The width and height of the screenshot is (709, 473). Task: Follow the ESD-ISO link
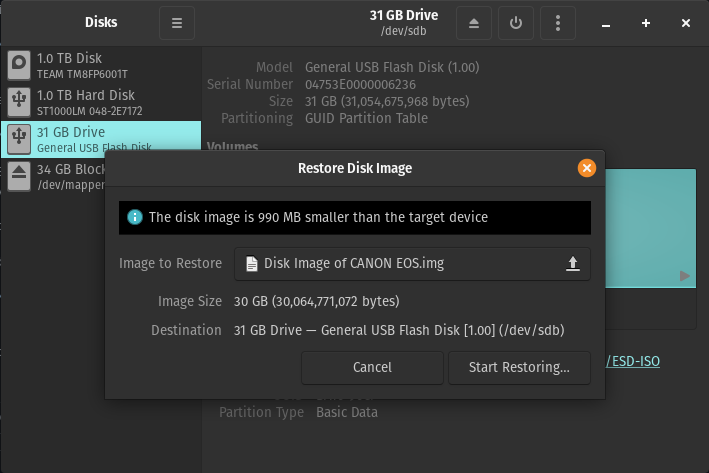(x=634, y=361)
